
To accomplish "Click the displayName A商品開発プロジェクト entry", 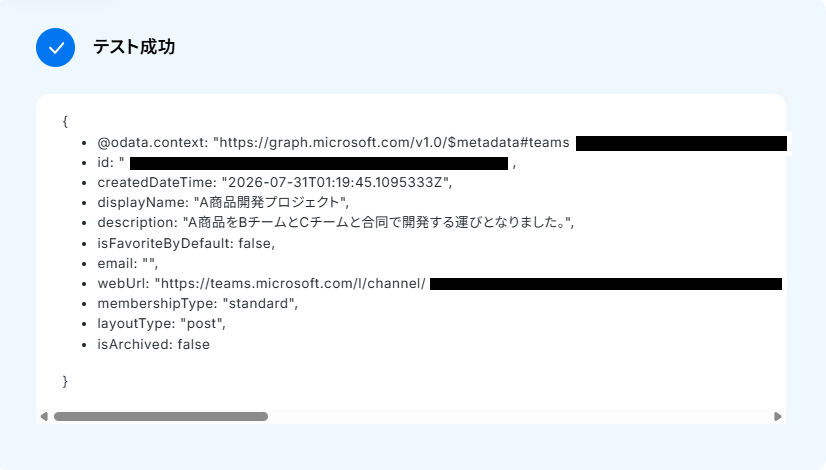I will (223, 202).
